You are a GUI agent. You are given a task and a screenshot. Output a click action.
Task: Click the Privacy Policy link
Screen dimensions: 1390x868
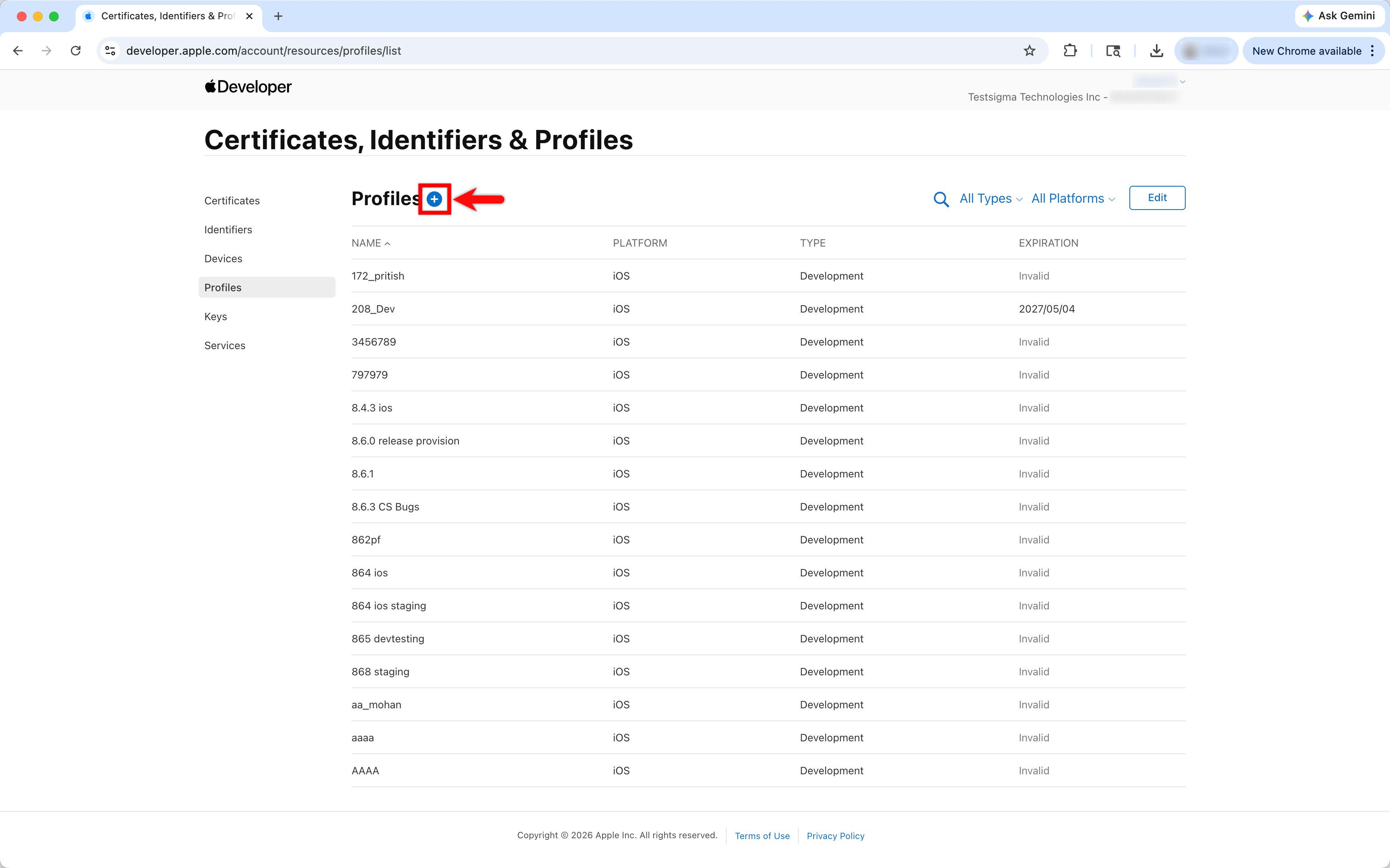point(836,836)
